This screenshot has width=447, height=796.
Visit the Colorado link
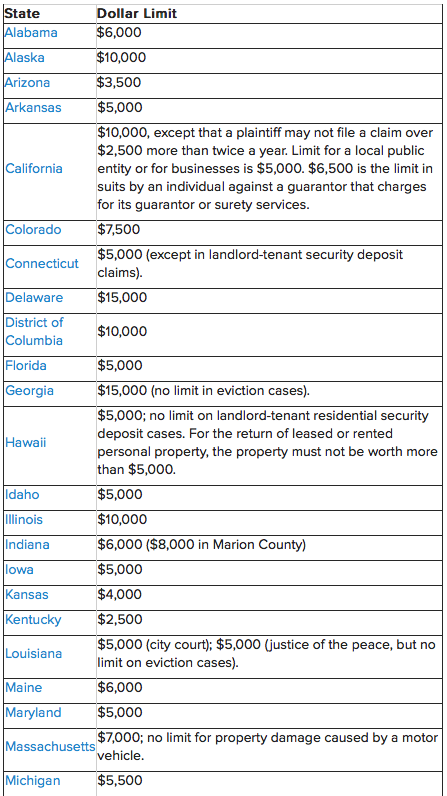[x=33, y=229]
